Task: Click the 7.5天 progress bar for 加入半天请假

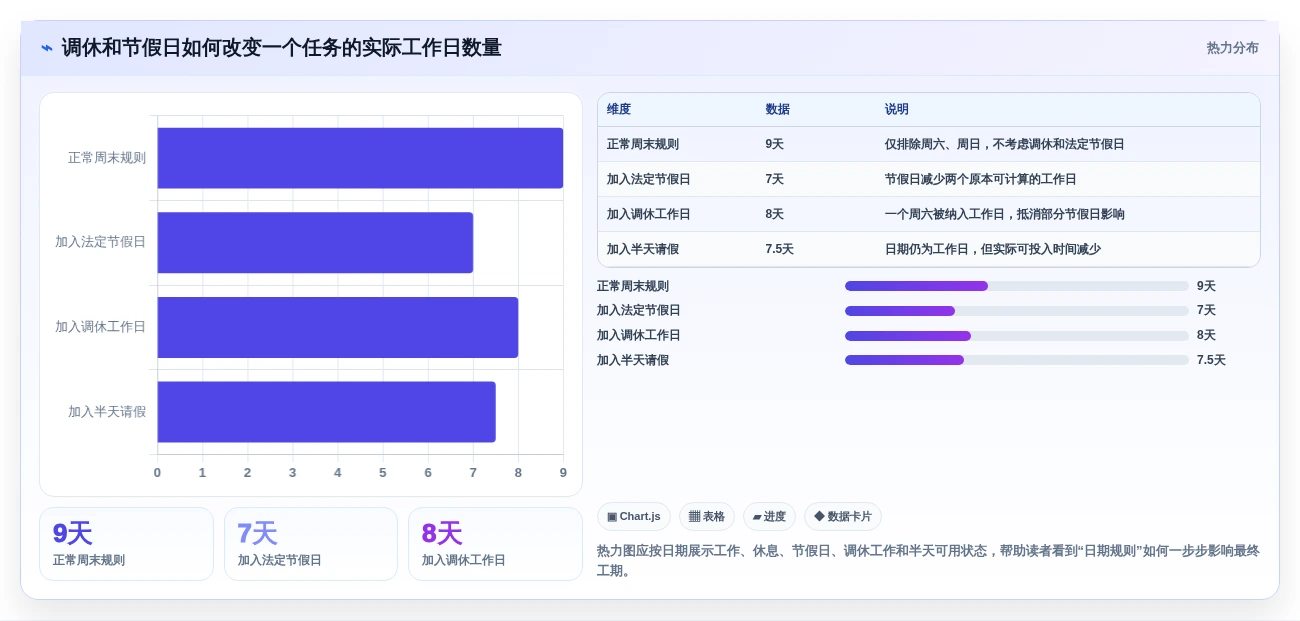Action: (1017, 360)
